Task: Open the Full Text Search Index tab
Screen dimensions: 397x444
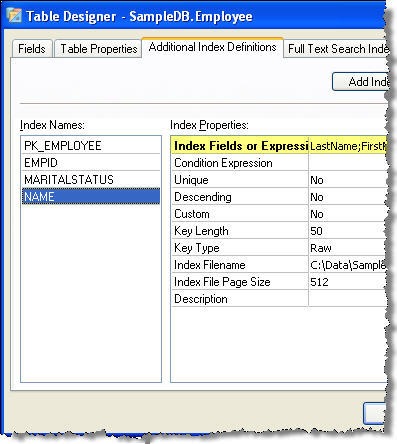Action: (x=337, y=49)
